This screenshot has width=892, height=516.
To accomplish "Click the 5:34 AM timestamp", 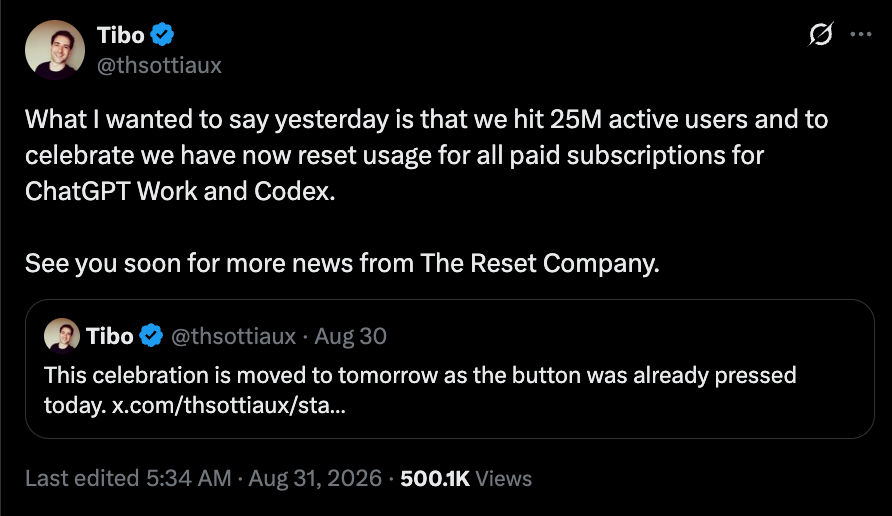I will pos(189,478).
